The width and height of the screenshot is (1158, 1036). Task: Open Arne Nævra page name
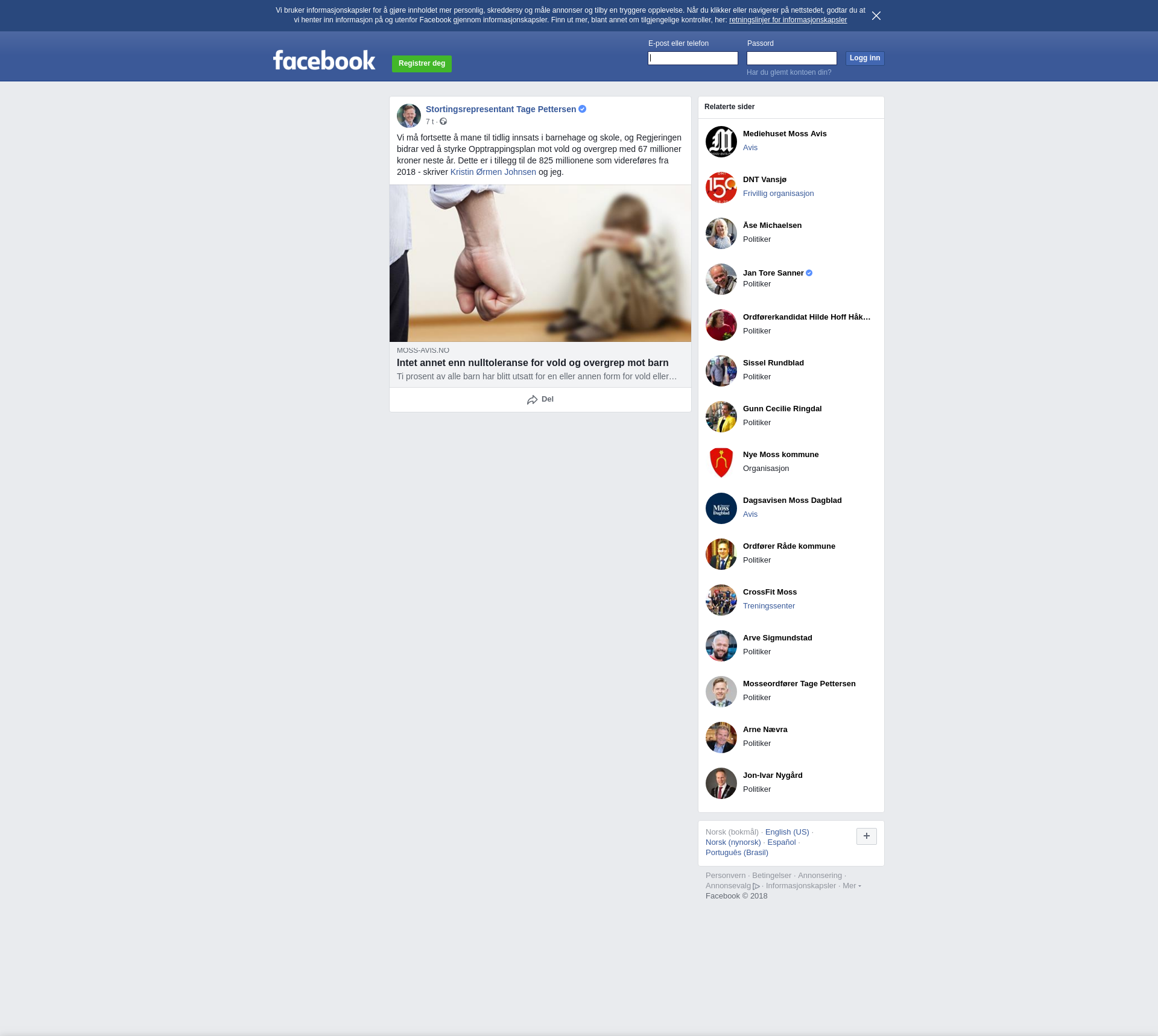click(765, 730)
